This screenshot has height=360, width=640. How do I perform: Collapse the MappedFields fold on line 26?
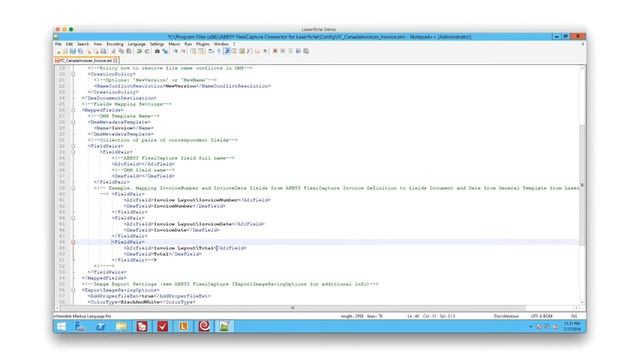point(73,110)
